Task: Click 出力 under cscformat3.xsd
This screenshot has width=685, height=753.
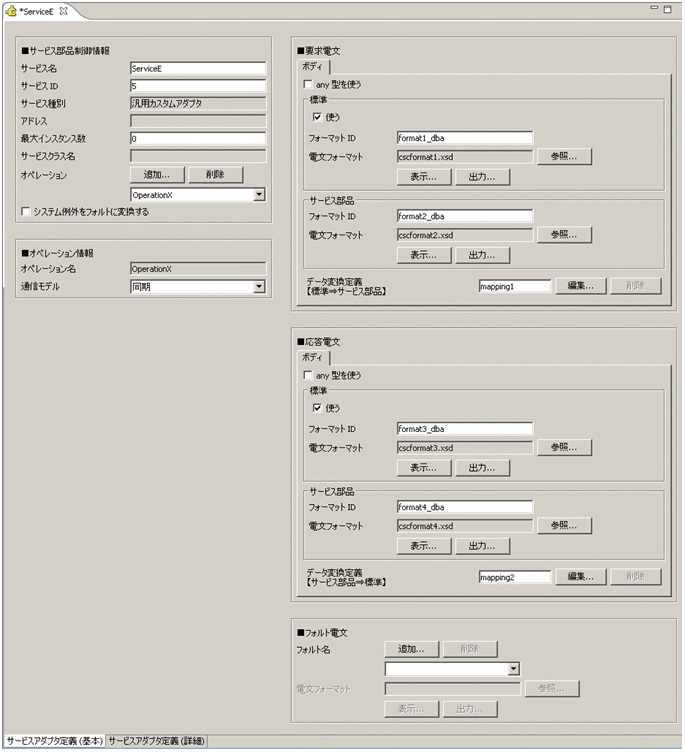Action: (x=482, y=468)
